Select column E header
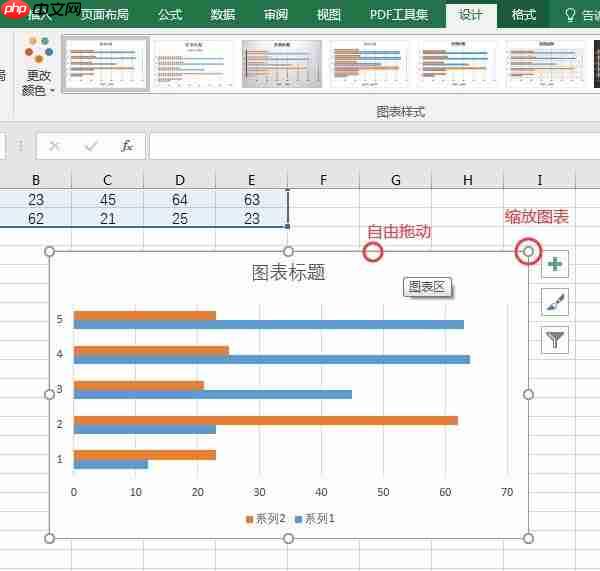This screenshot has width=600, height=571. tap(251, 179)
